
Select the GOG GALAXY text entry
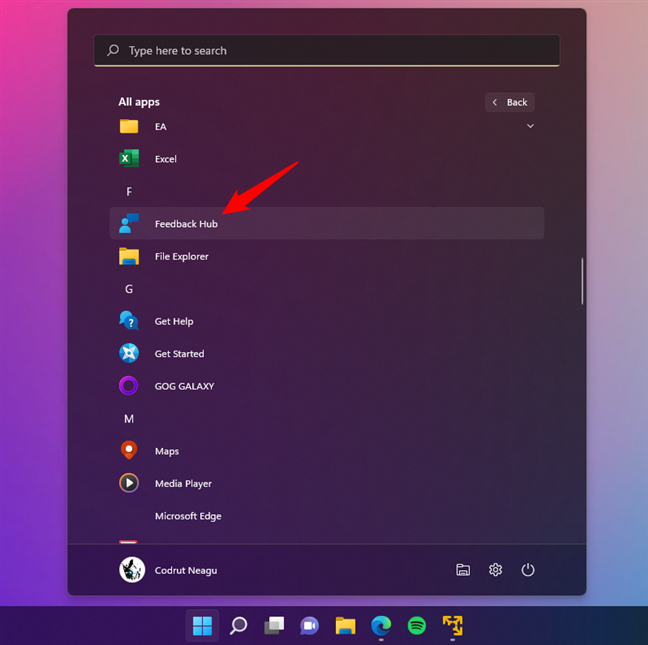pos(184,386)
